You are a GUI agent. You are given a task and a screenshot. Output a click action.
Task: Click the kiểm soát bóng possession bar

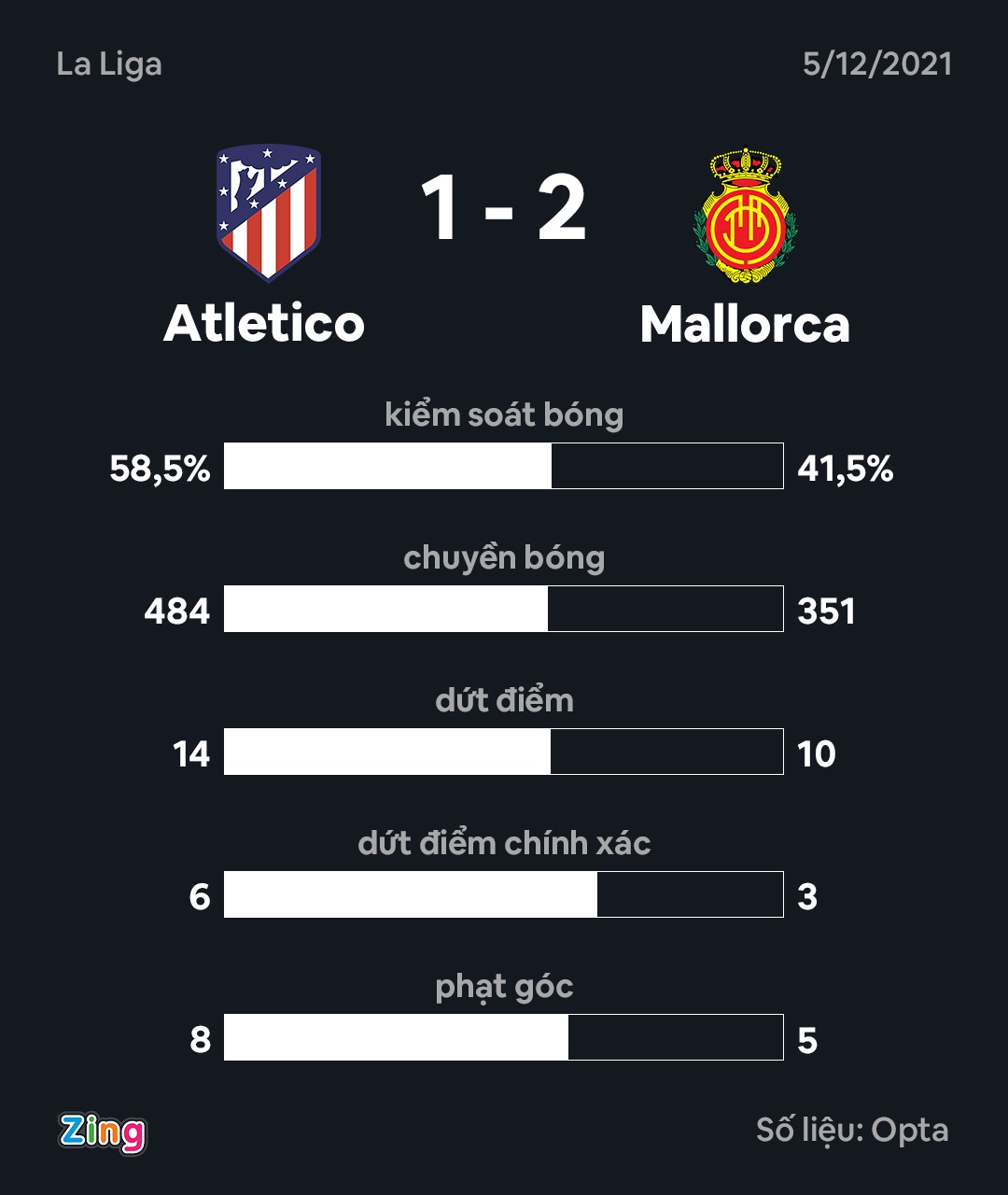[x=503, y=466]
